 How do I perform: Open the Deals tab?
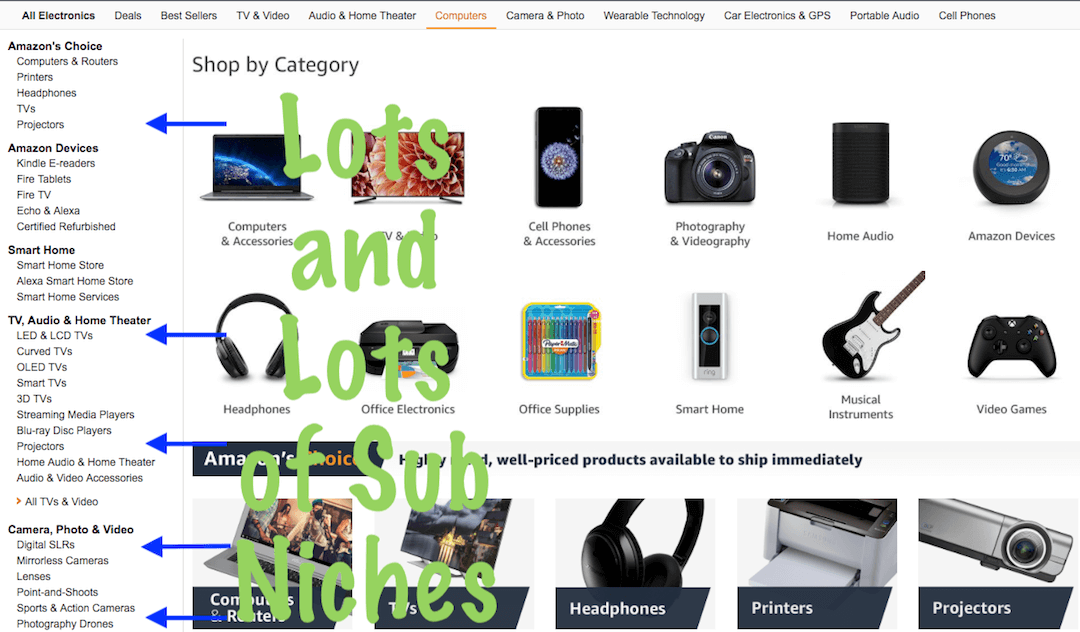(x=127, y=15)
